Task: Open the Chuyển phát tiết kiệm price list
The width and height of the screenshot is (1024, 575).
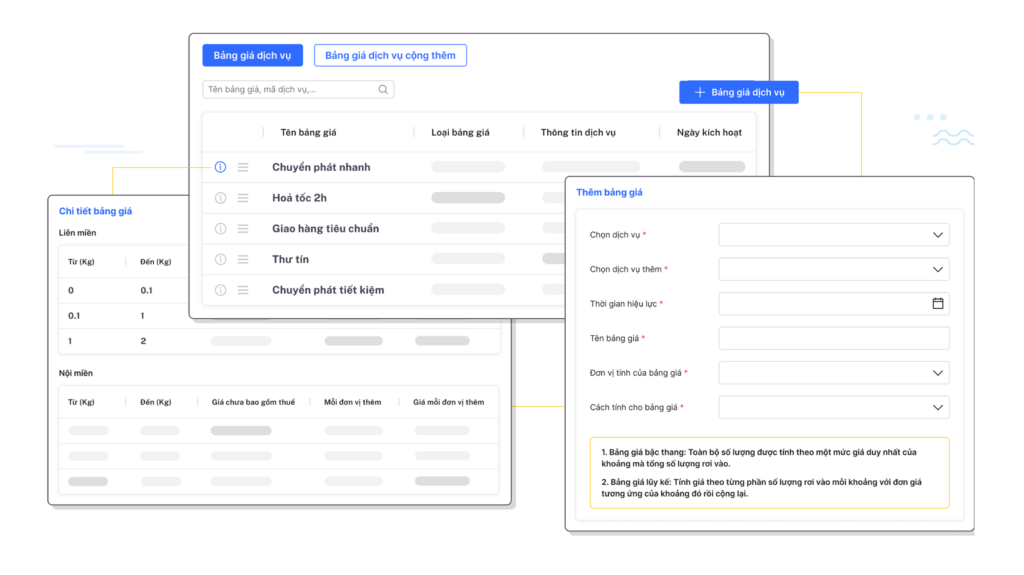Action: tap(328, 290)
